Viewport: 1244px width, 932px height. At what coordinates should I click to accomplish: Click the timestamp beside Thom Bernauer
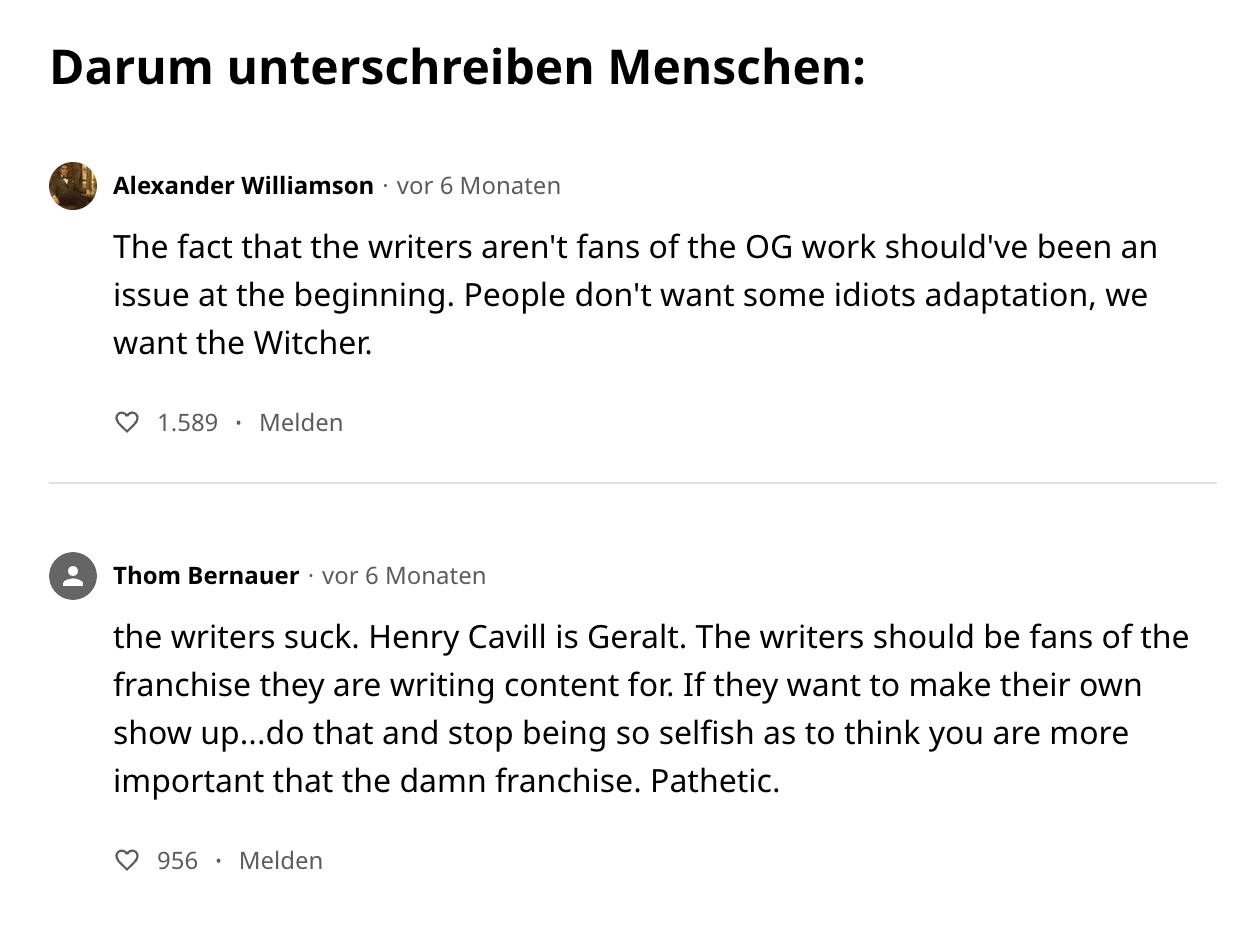pyautogui.click(x=404, y=576)
